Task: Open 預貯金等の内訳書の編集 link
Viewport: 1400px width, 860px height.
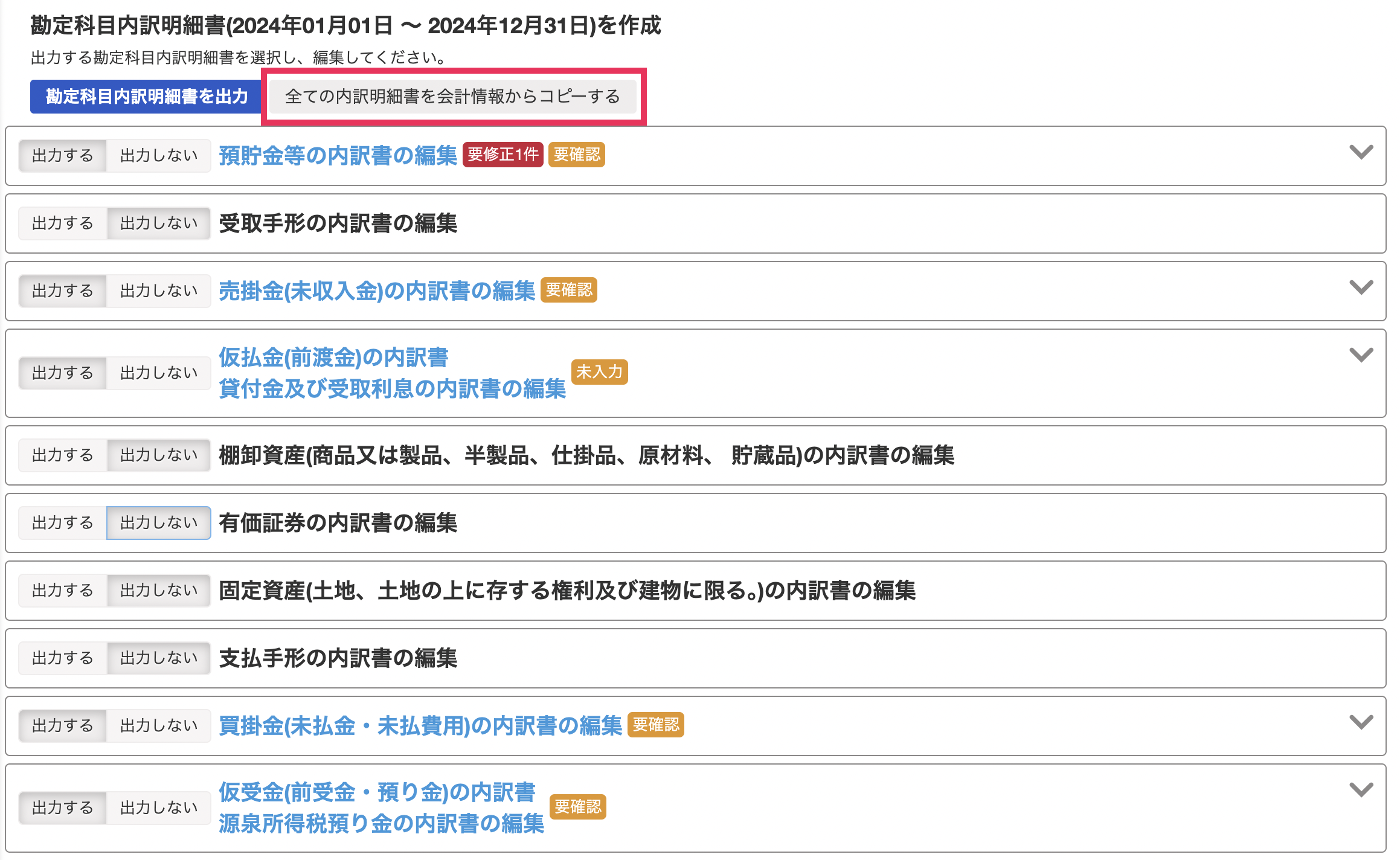Action: [338, 156]
